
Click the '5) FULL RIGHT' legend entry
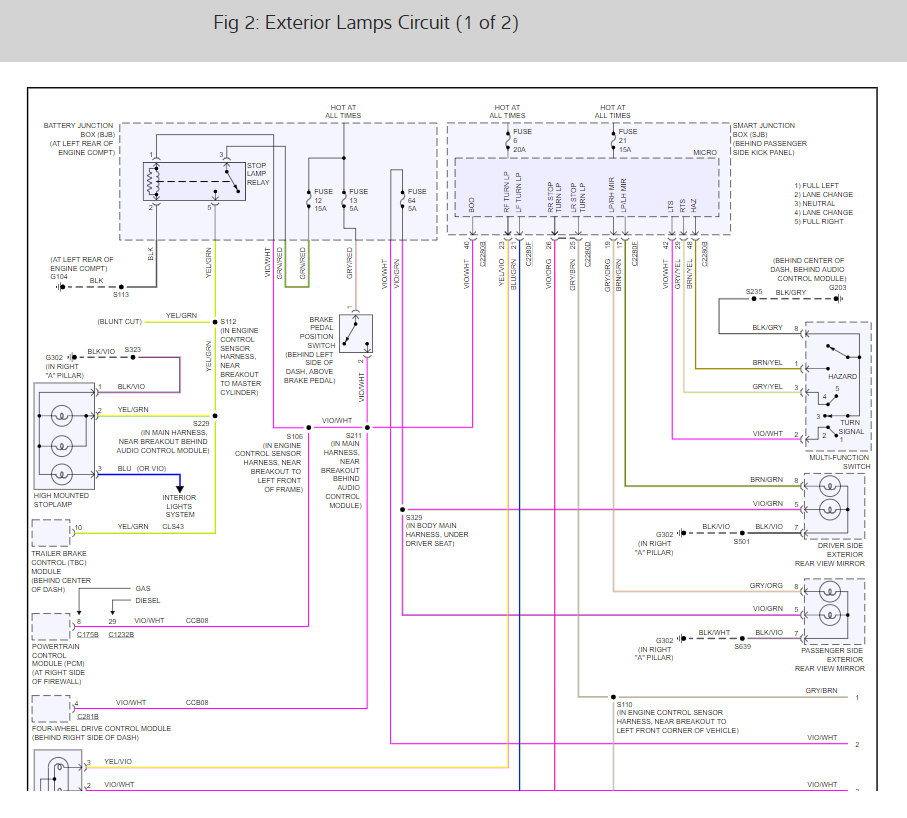point(818,222)
